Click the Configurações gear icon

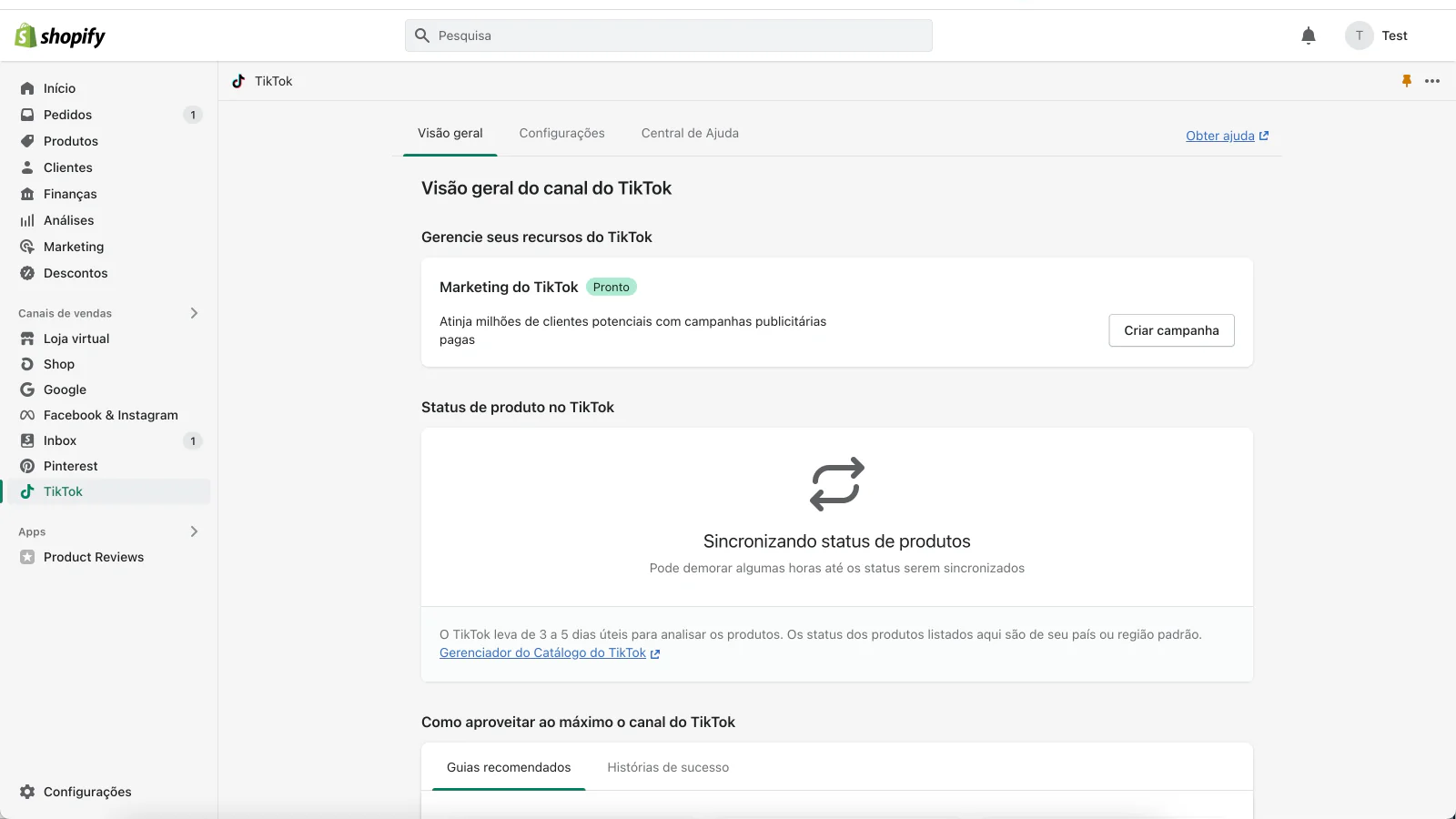click(27, 792)
